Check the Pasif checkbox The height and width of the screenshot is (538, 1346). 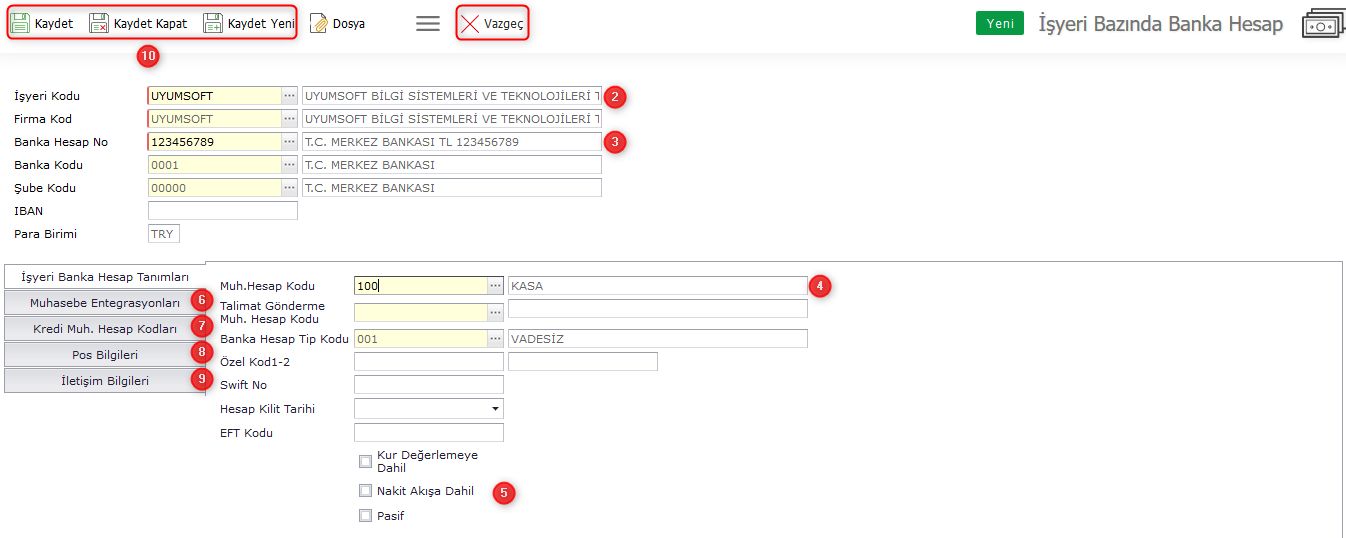click(x=365, y=516)
